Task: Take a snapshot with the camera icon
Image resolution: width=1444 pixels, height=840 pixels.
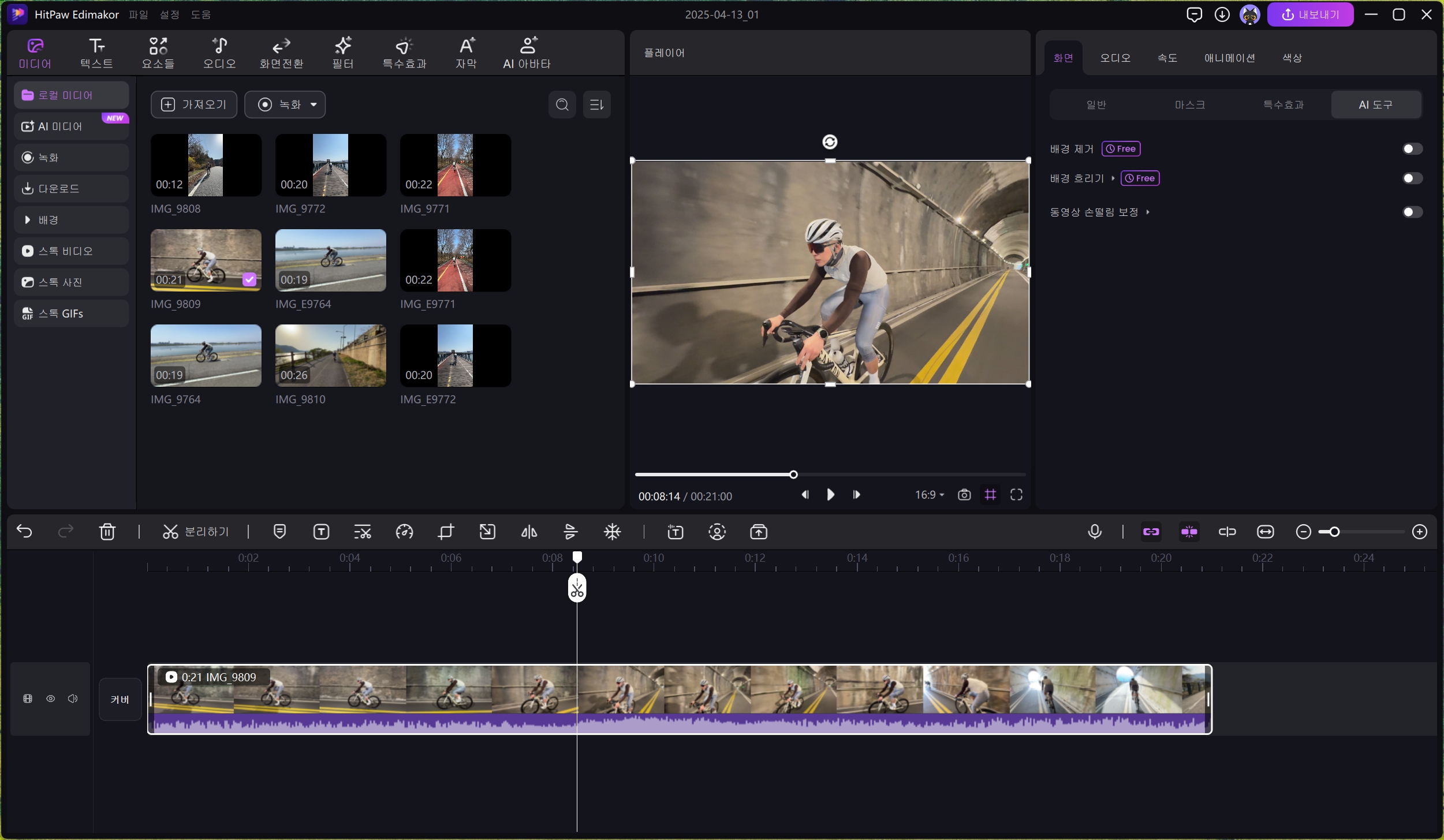Action: pos(964,495)
